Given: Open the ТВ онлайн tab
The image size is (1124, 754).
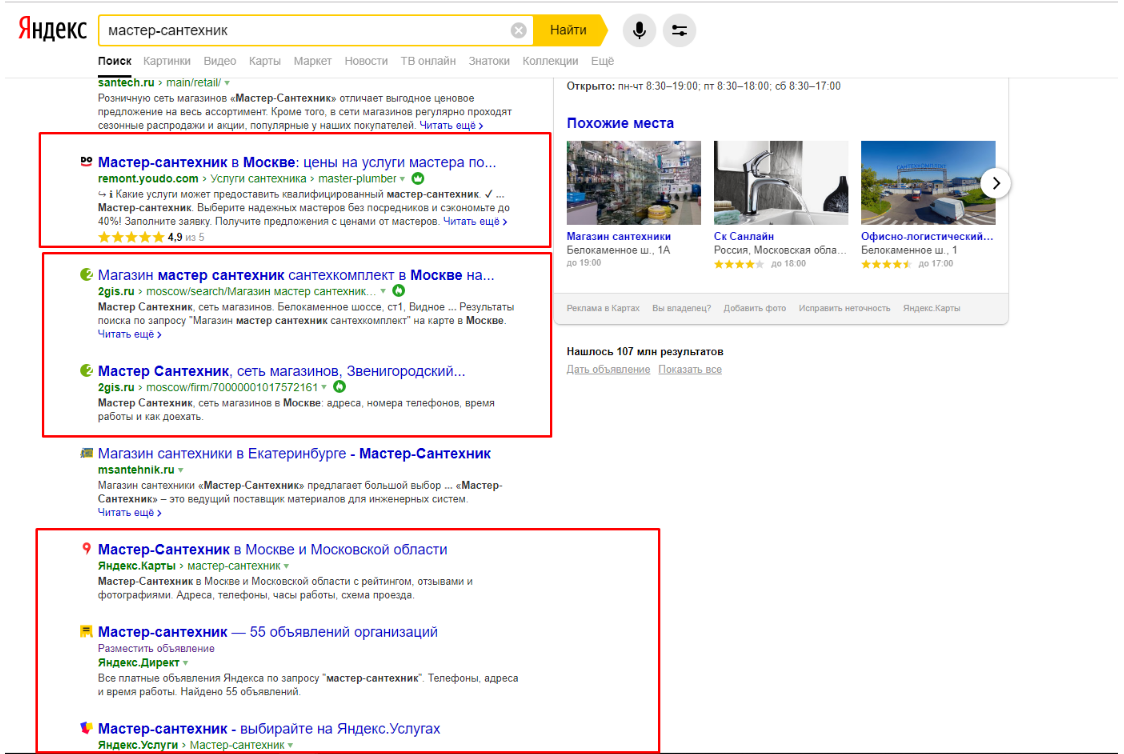Looking at the screenshot, I should 428,61.
